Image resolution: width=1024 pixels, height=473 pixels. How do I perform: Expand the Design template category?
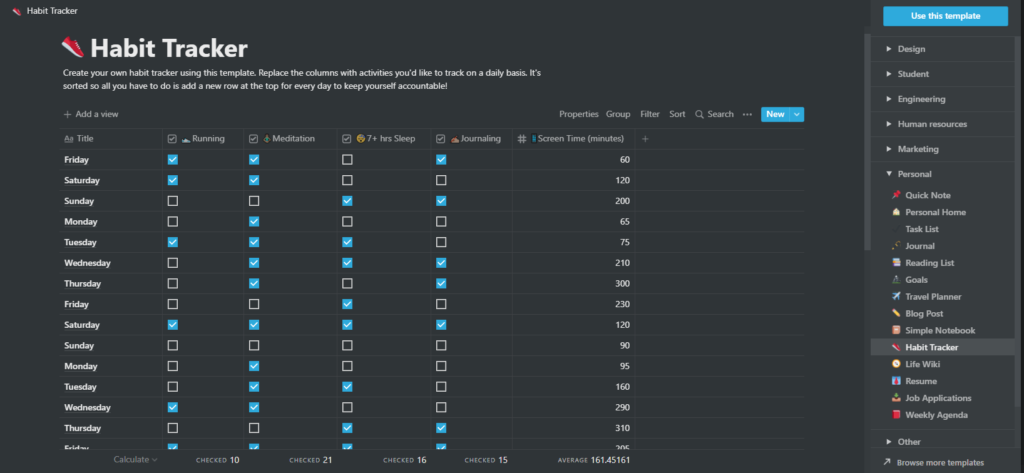click(889, 49)
